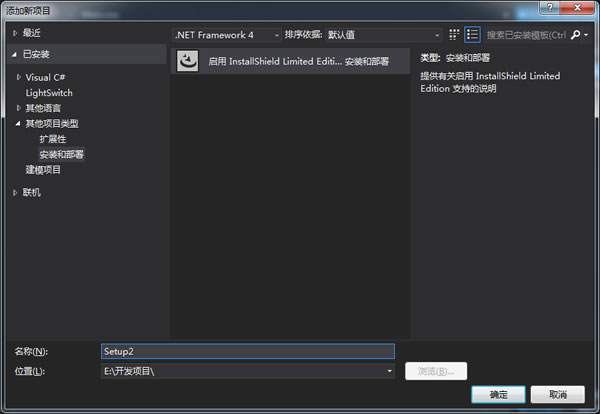600x414 pixels.
Task: Expand the Visual C# node
Action: coord(18,77)
